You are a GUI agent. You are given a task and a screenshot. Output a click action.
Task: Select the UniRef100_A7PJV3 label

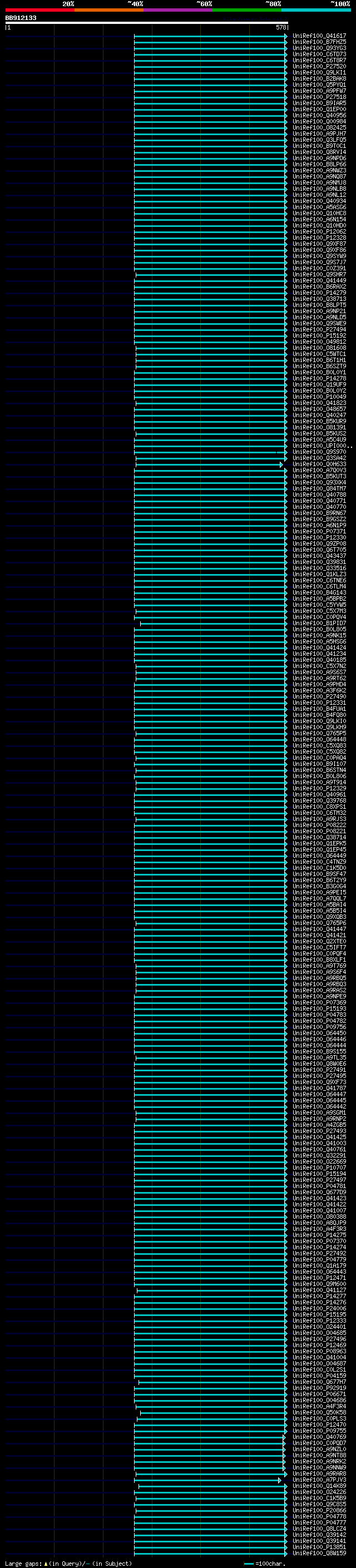point(319,1479)
